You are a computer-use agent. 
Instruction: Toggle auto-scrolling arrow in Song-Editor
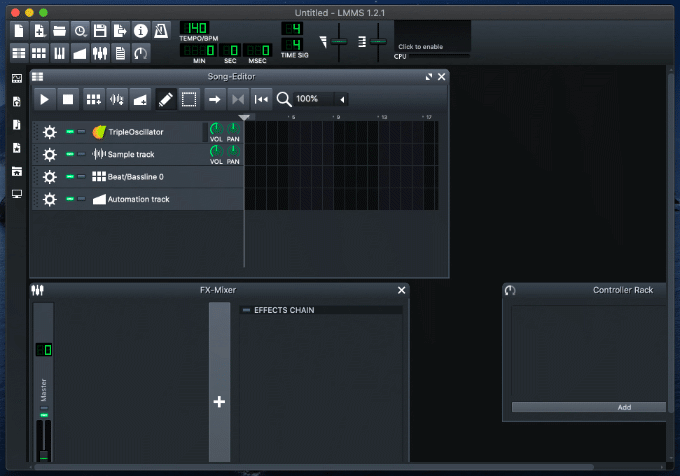(215, 100)
